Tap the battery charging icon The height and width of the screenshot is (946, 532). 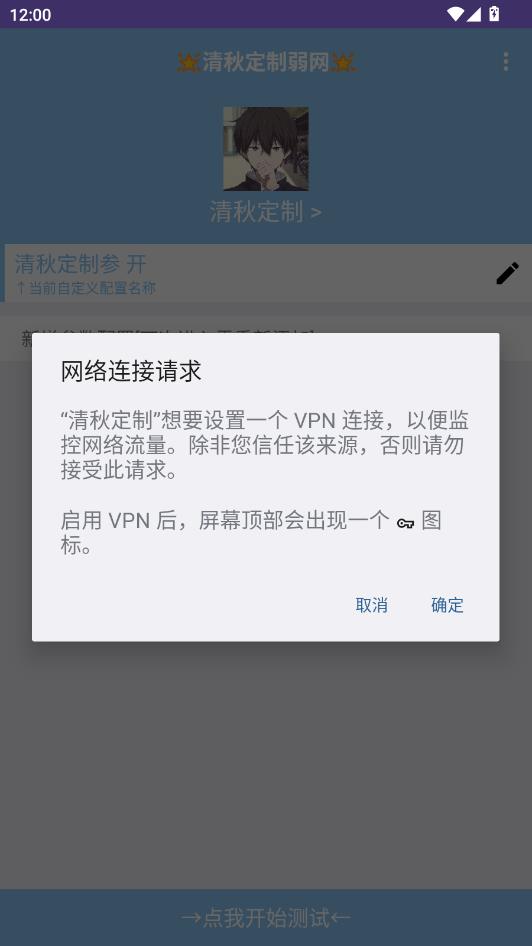click(x=494, y=14)
